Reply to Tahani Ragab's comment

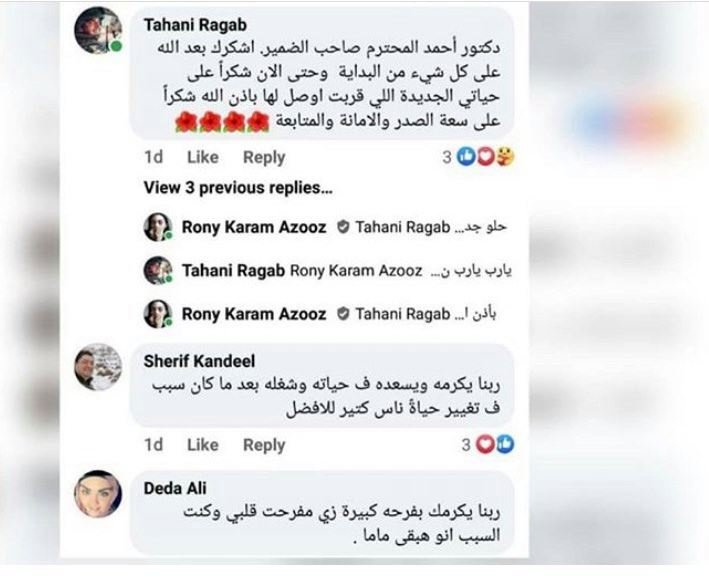(264, 157)
